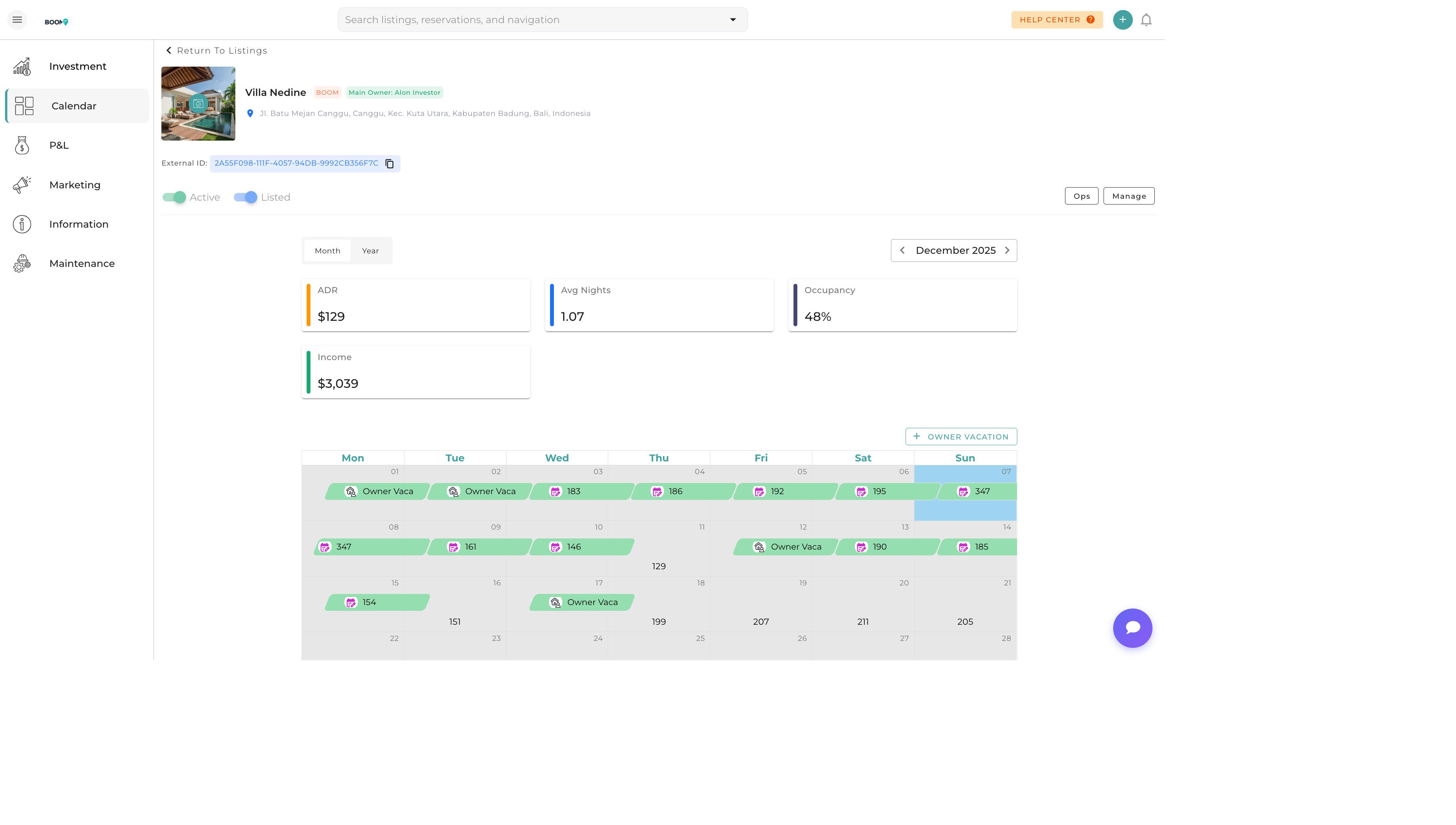
Task: Go to previous month before December 2025
Action: click(x=902, y=250)
